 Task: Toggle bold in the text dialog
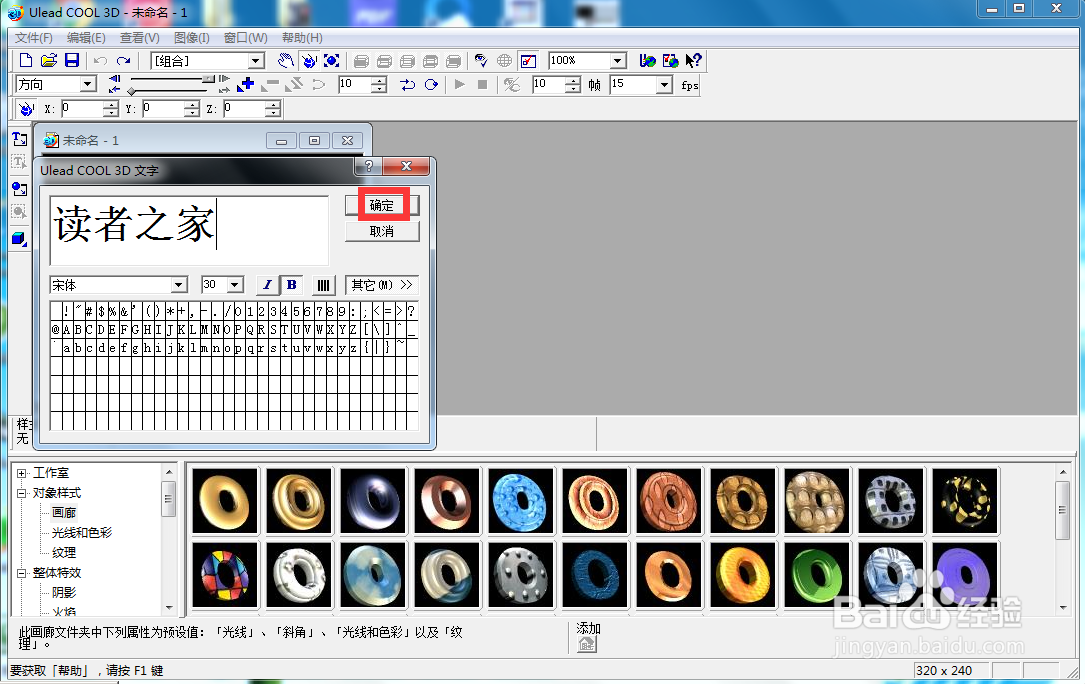click(x=291, y=285)
